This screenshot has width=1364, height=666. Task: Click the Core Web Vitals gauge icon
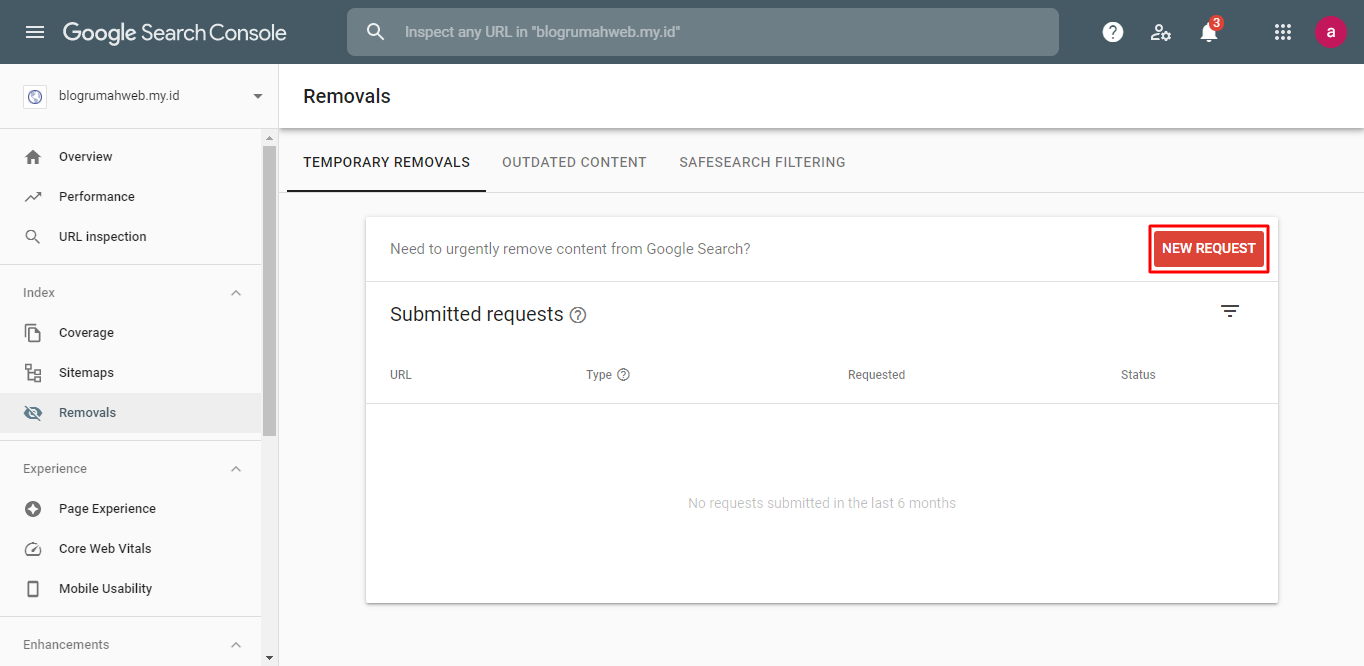(x=33, y=549)
